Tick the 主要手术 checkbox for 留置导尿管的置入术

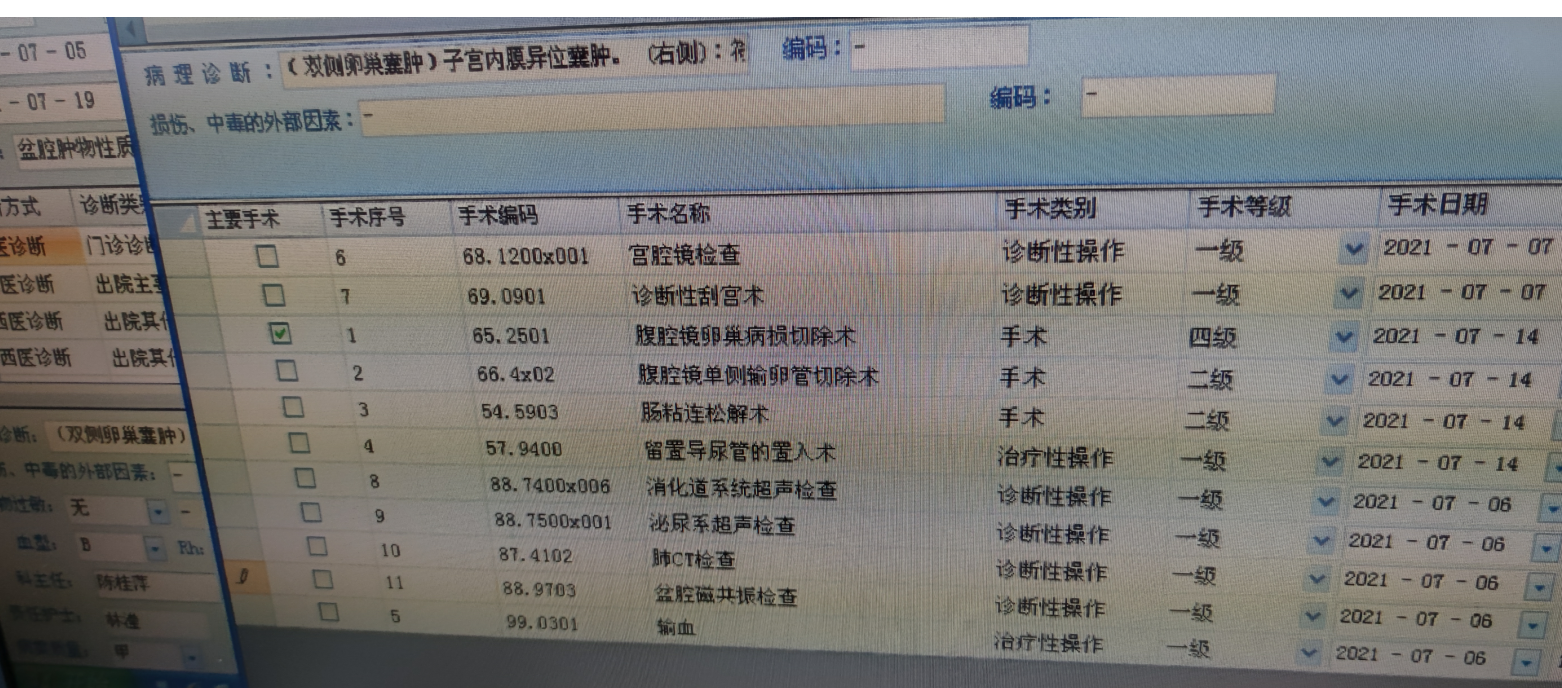pos(299,443)
